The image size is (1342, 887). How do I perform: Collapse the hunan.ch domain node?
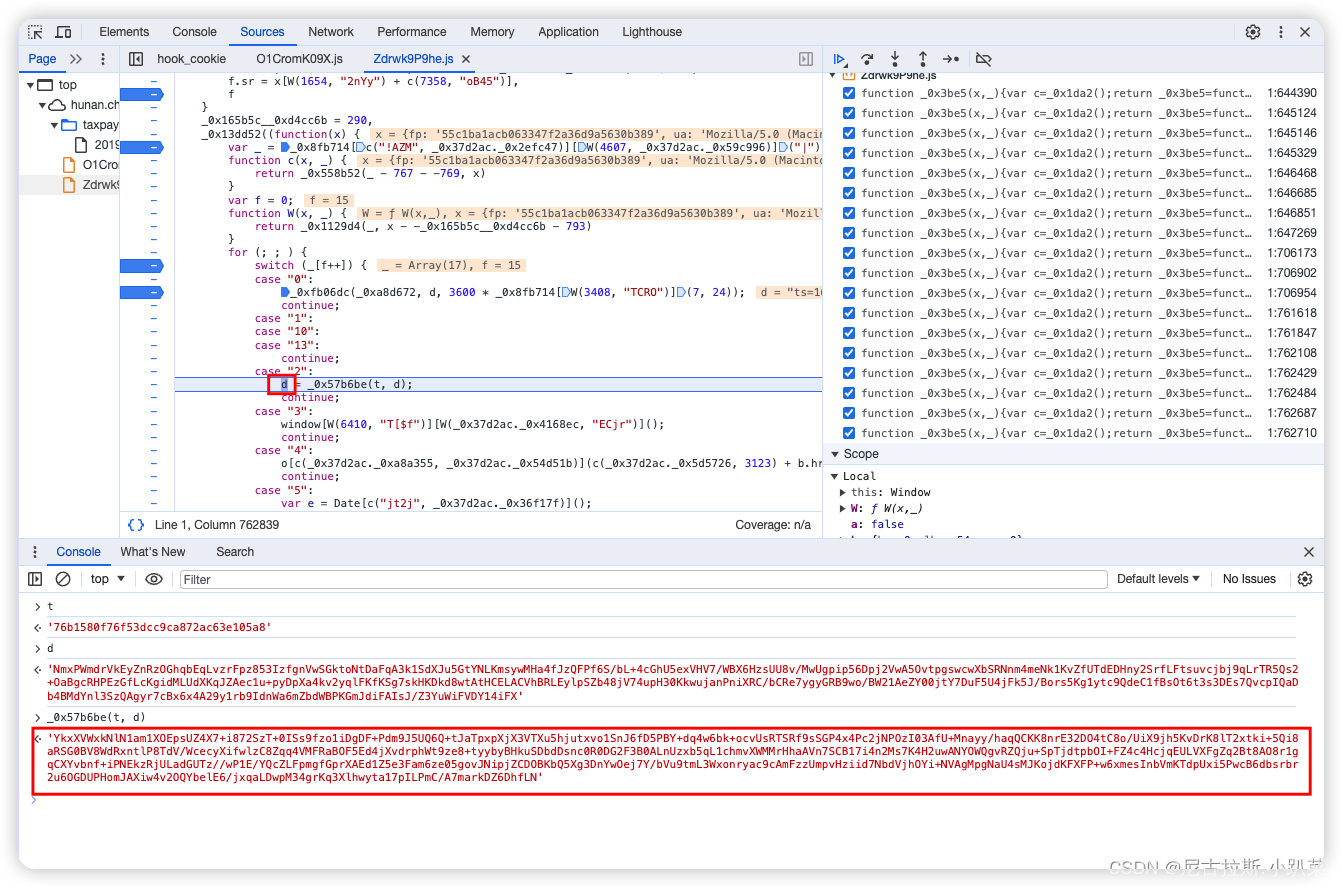[x=43, y=105]
